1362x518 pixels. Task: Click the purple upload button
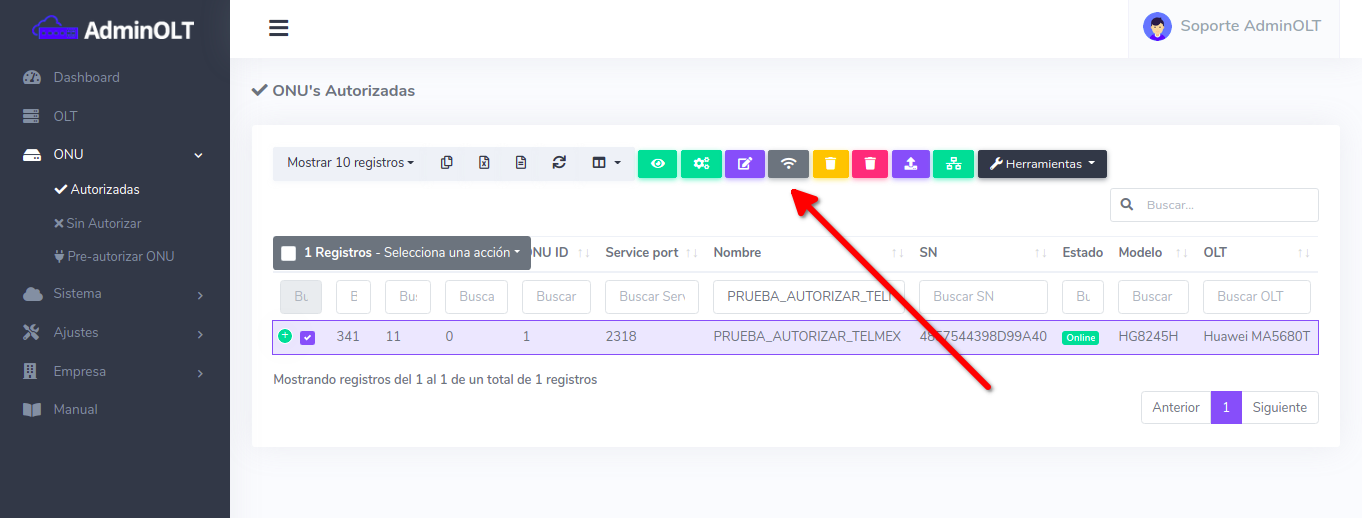coord(910,164)
